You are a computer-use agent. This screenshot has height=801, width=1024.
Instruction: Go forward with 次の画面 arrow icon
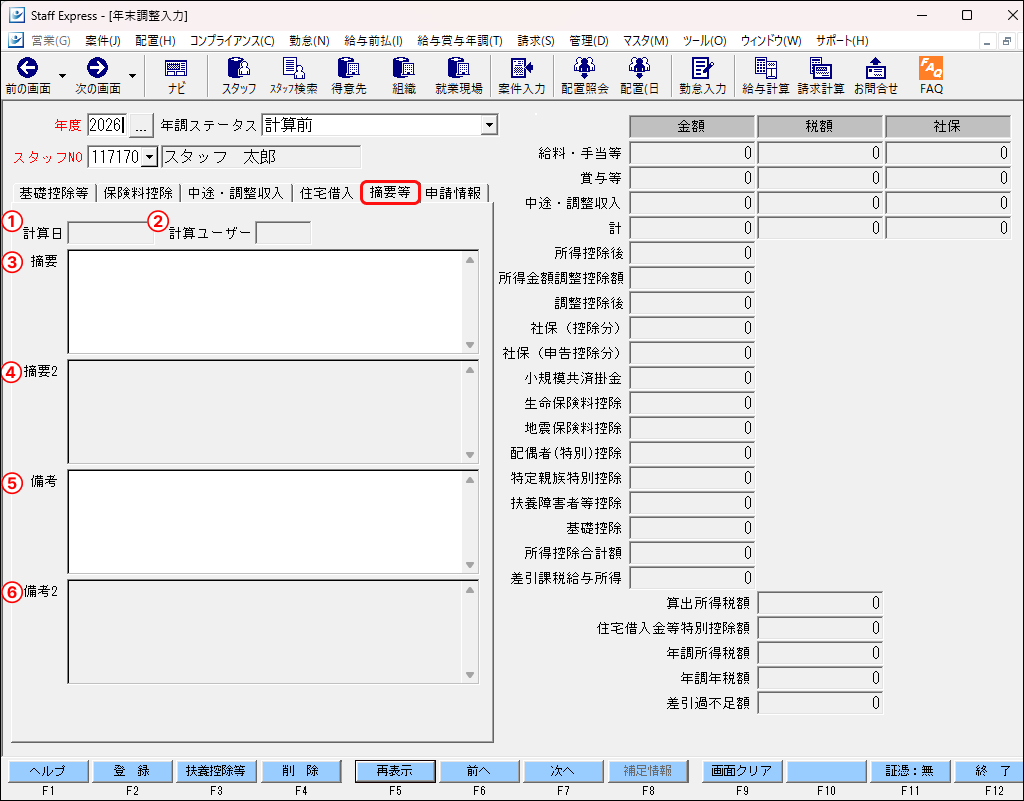pos(97,68)
